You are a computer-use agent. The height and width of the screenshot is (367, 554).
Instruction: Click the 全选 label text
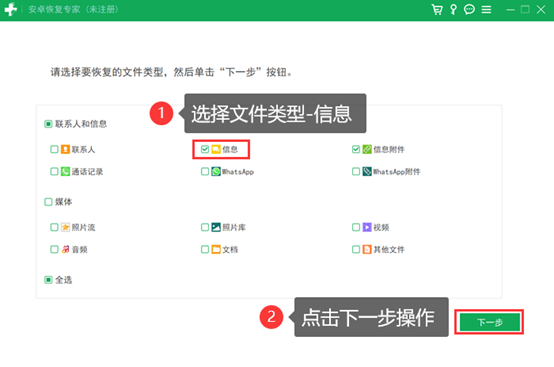64,280
